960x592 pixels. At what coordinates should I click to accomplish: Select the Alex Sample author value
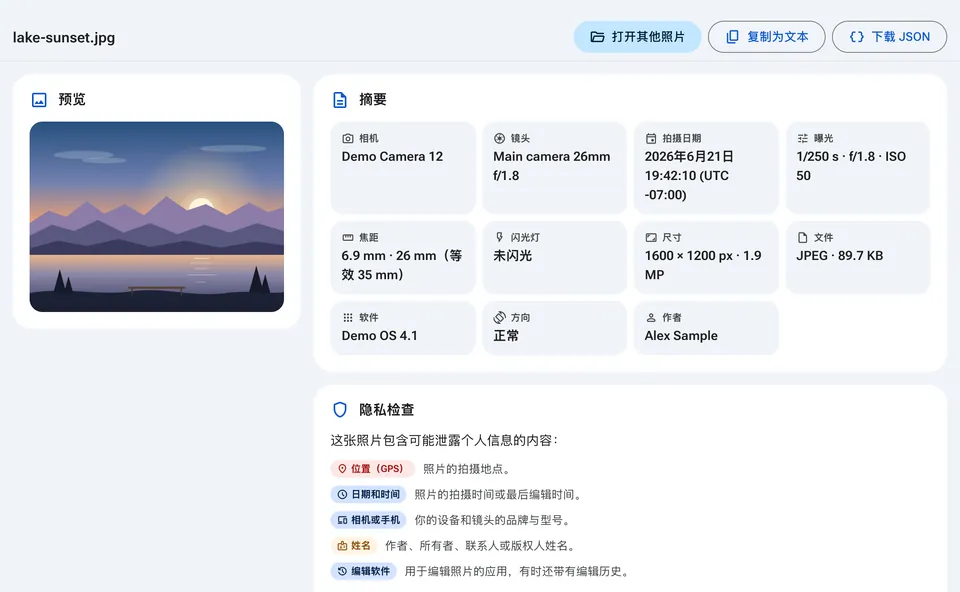click(681, 336)
